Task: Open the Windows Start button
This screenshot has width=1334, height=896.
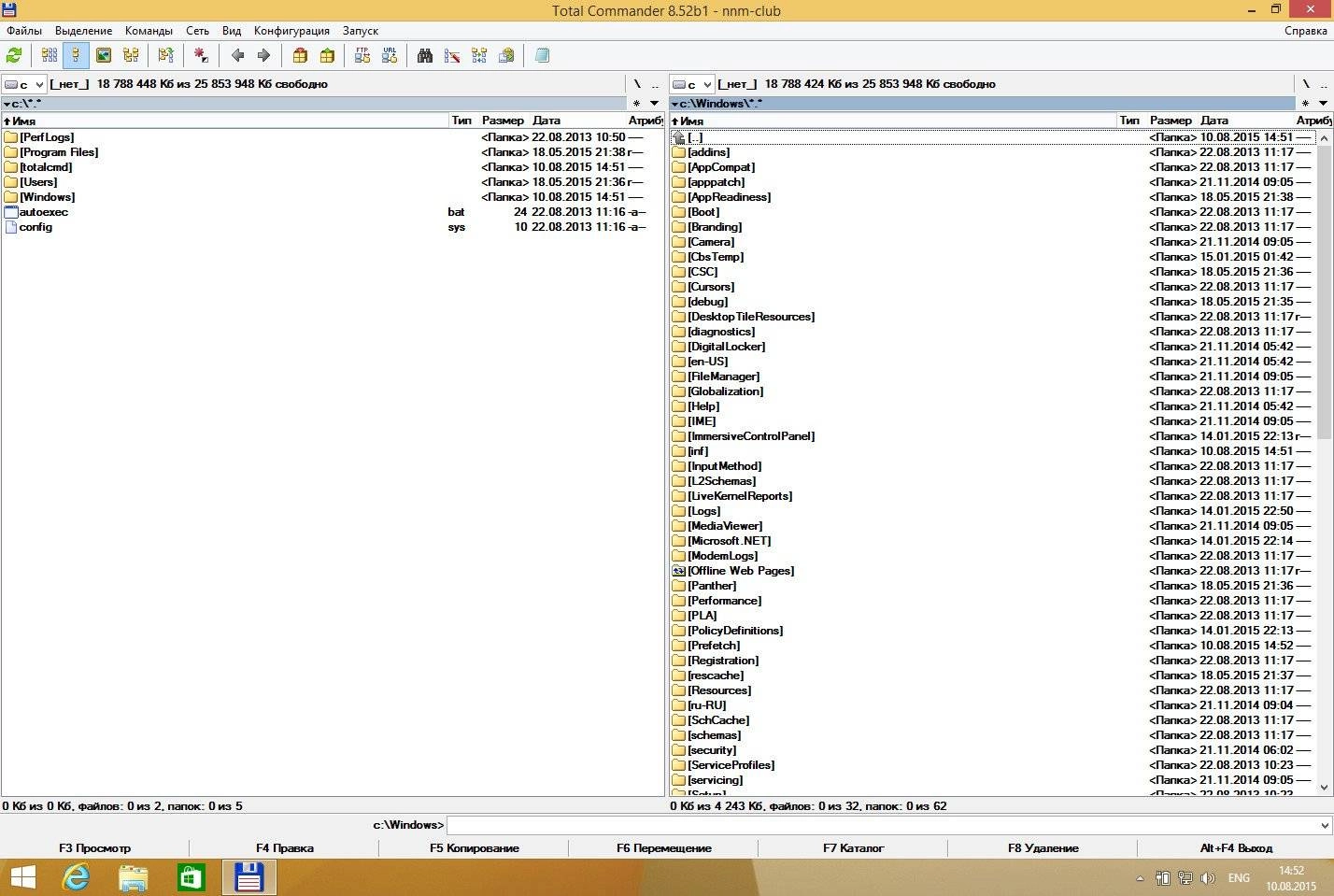Action: point(22,877)
